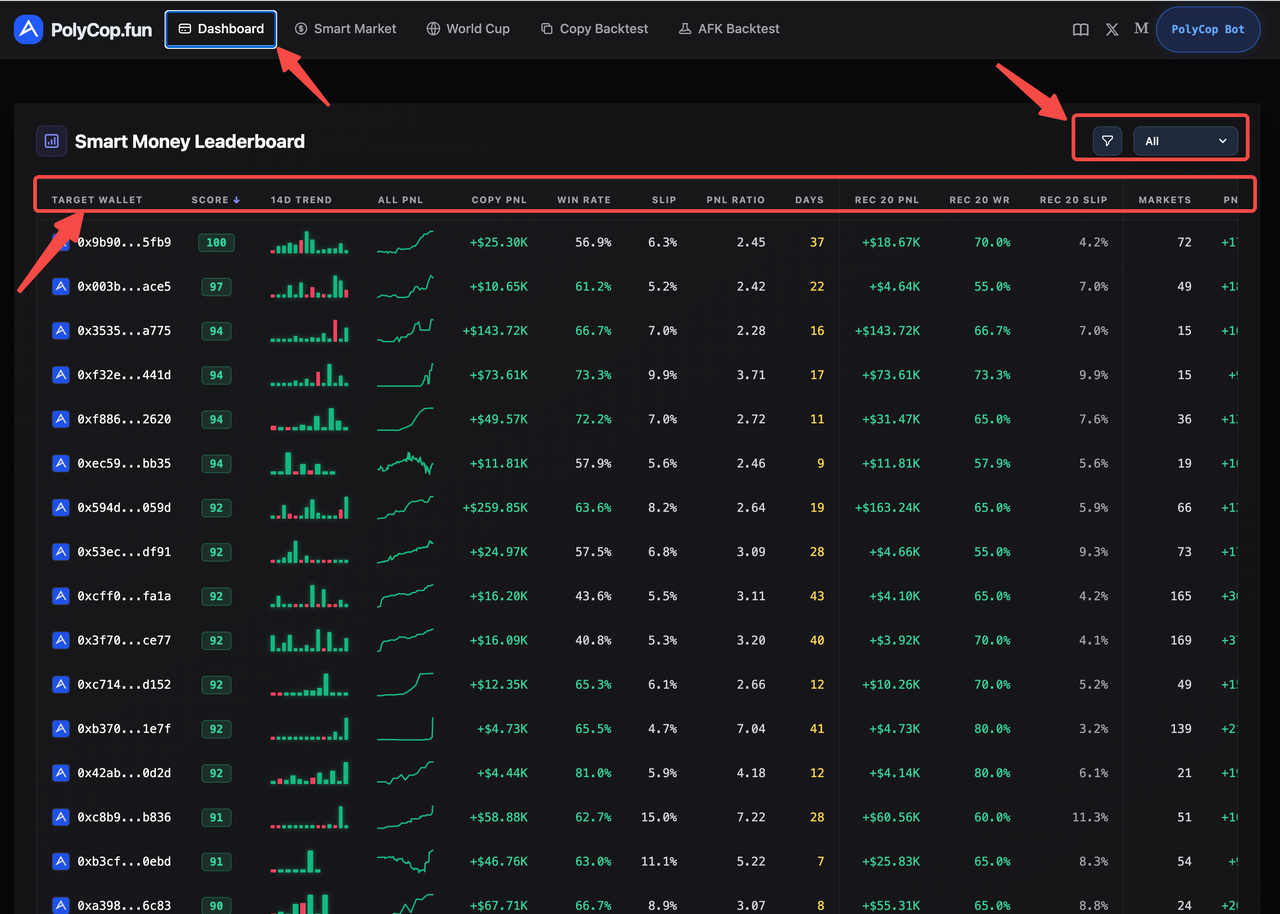This screenshot has width=1280, height=914.
Task: Visit the X social link icon
Action: click(x=1112, y=29)
